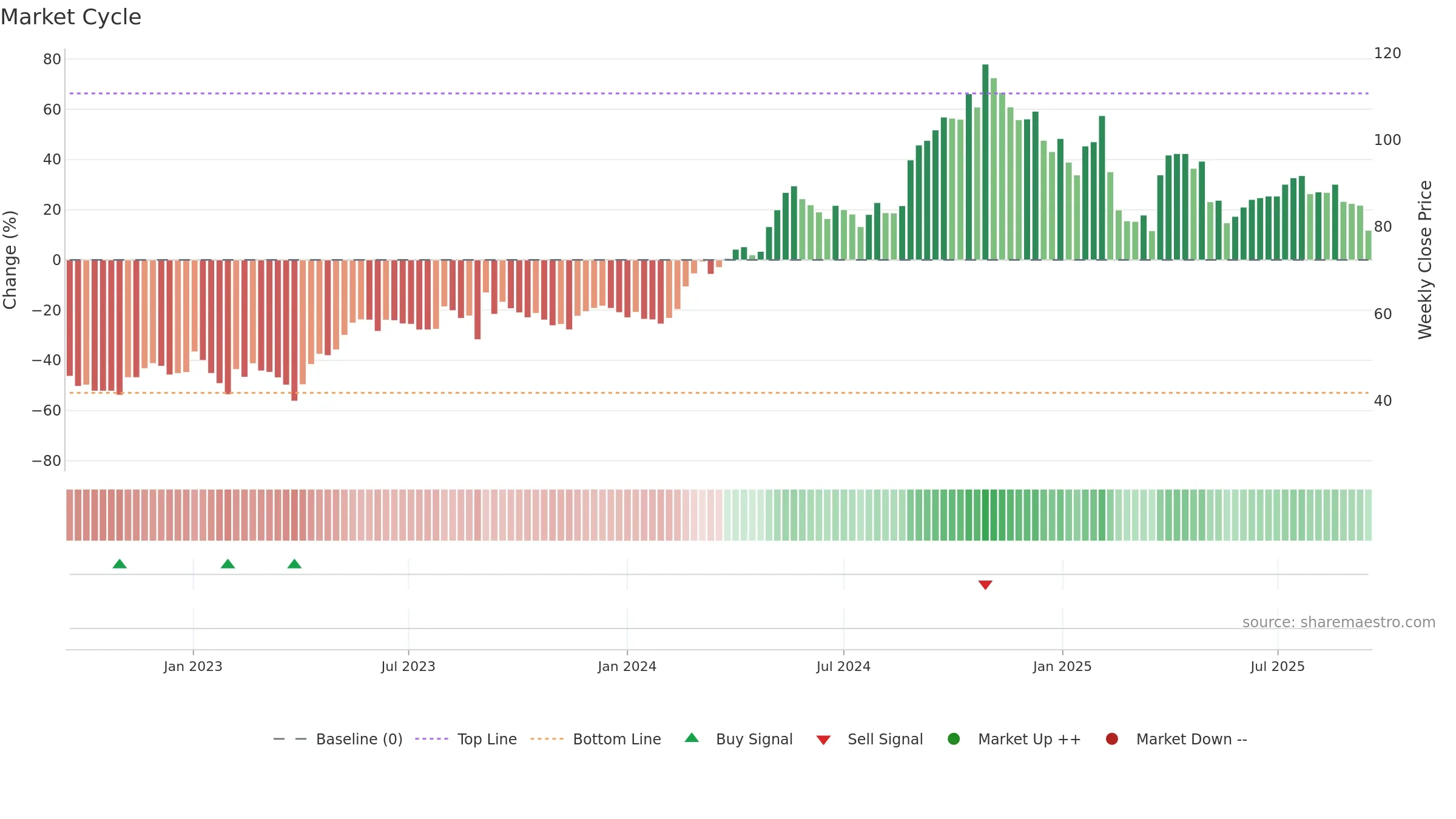Click the purple dotted Top Line legend swatch
The height and width of the screenshot is (819, 1456).
tap(431, 739)
